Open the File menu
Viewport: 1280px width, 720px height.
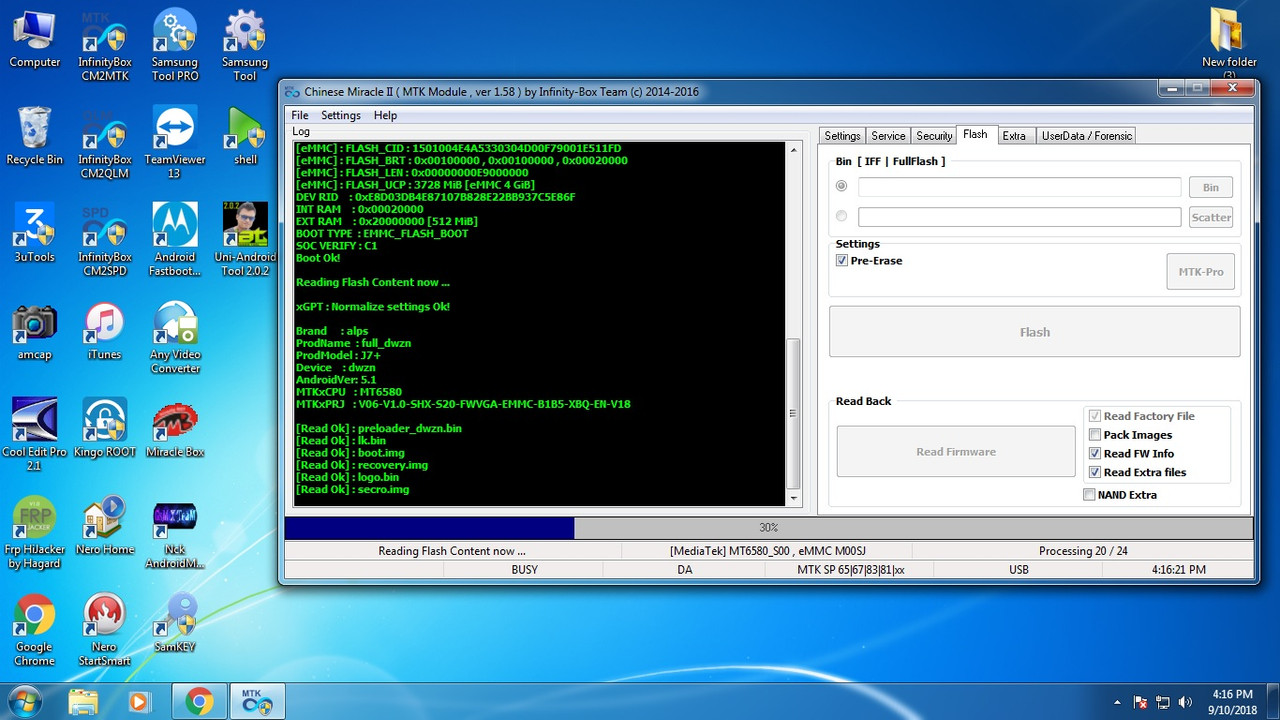[300, 115]
